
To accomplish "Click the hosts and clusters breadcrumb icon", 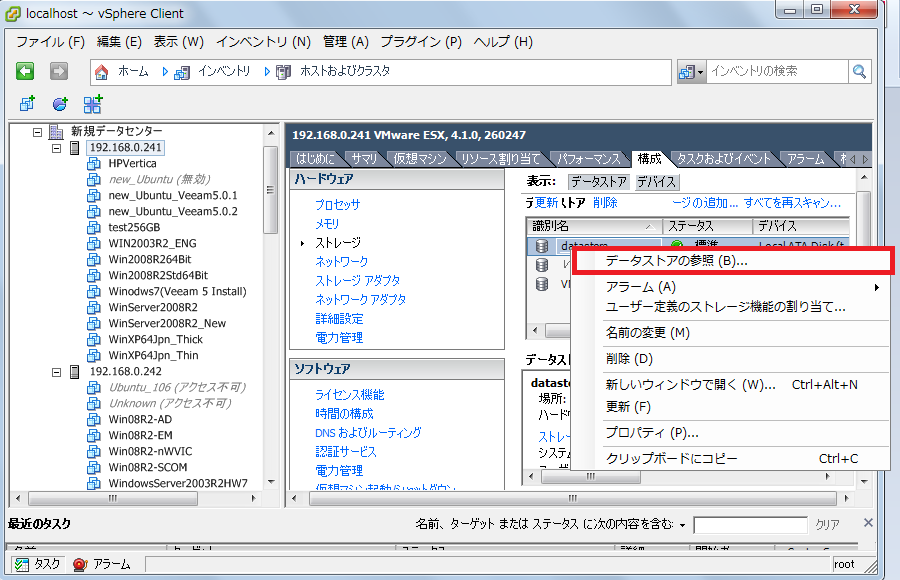I will (284, 72).
